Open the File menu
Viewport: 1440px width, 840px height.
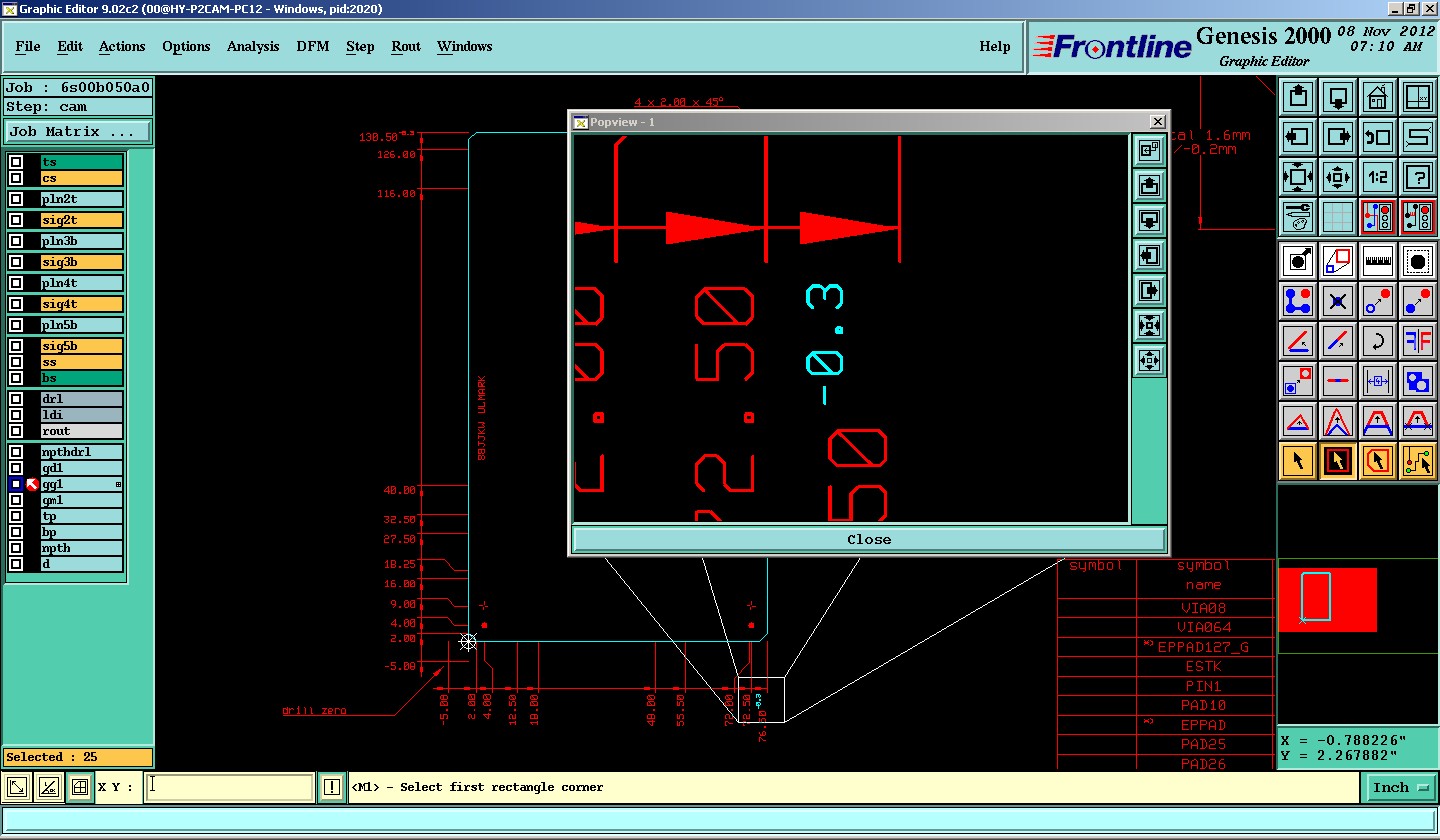pos(28,46)
